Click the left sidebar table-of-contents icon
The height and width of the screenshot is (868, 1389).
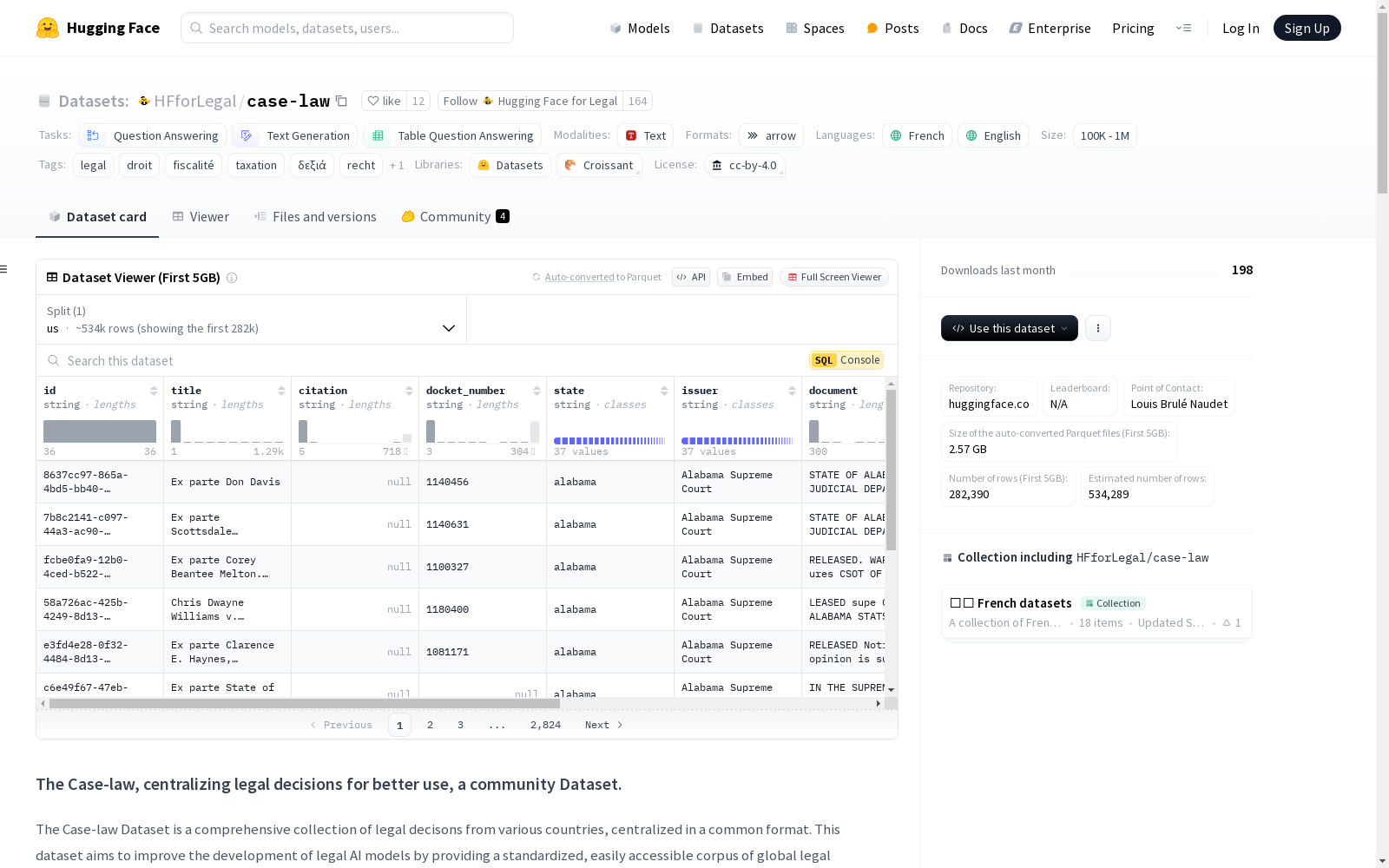(x=3, y=269)
